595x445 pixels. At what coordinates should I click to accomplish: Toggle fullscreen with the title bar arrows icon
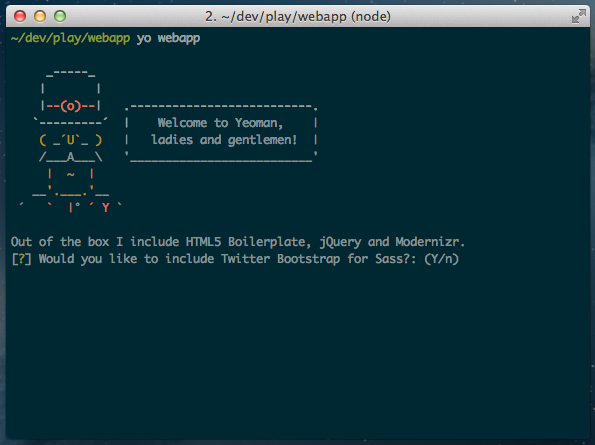[579, 17]
